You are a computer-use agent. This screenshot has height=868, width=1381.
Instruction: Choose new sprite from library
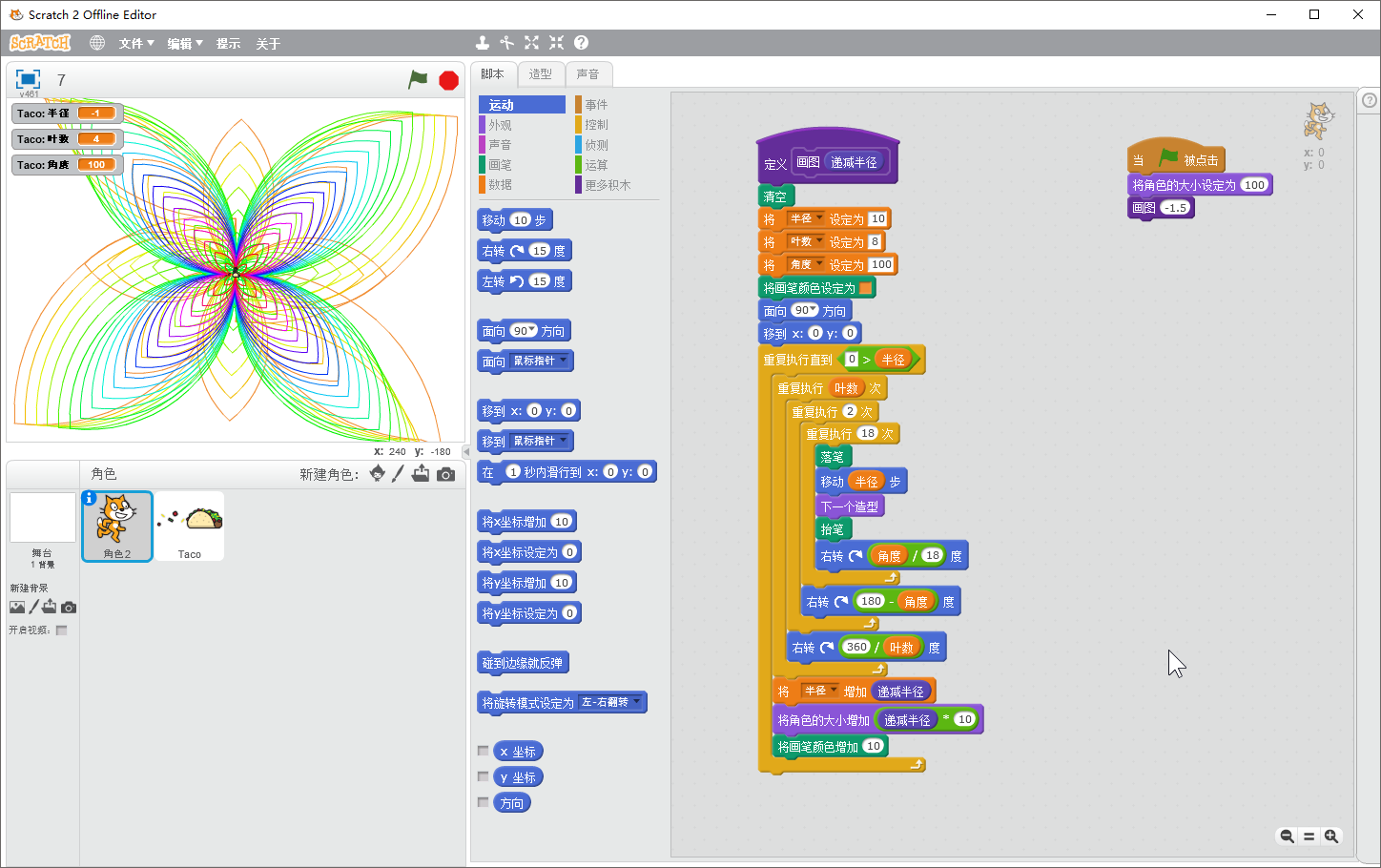point(378,474)
